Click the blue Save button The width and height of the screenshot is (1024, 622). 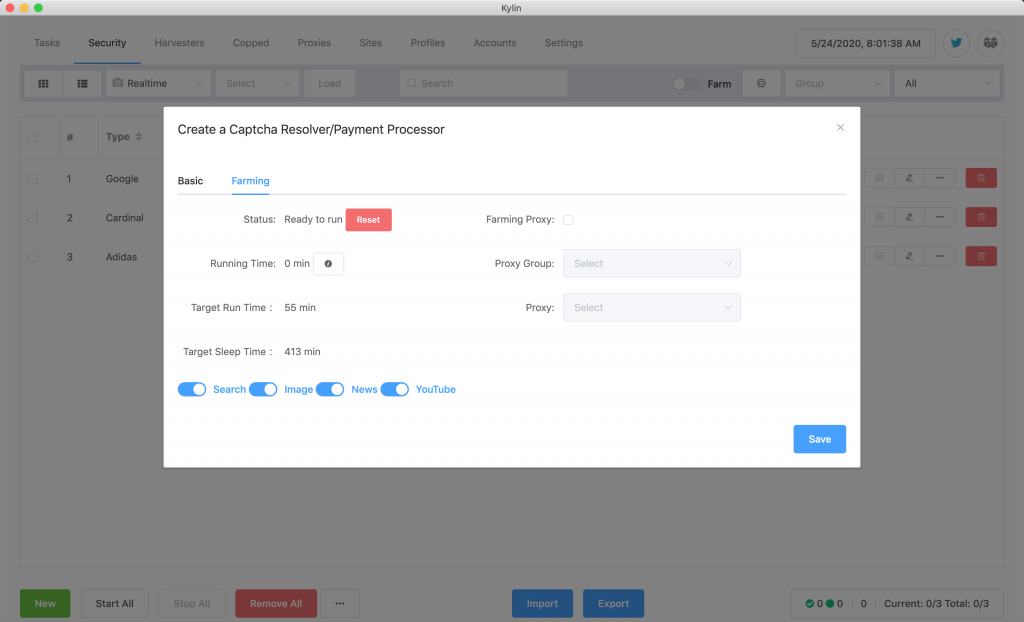pyautogui.click(x=819, y=439)
